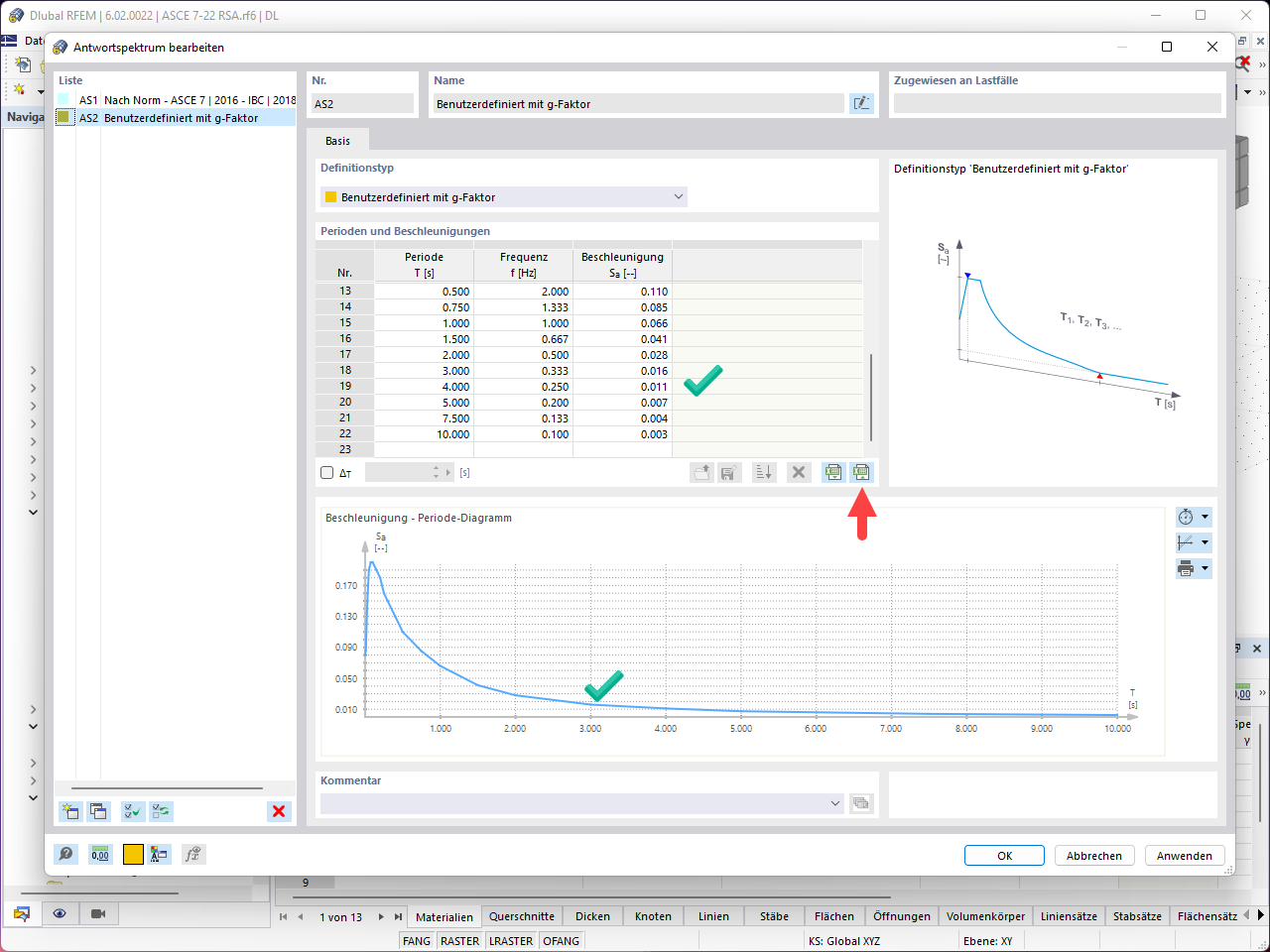Open the units and decimal places settings
The width and height of the screenshot is (1270, 952).
pos(100,854)
